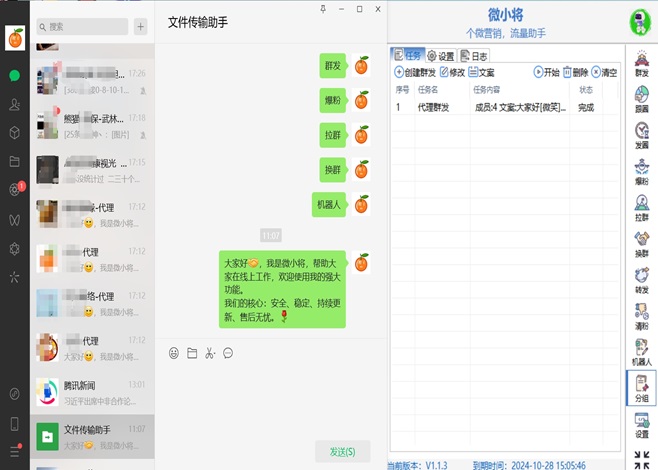Screen dimensions: 658x470
Task: Open 机器人 tool in right toolbar
Action: pos(642,352)
